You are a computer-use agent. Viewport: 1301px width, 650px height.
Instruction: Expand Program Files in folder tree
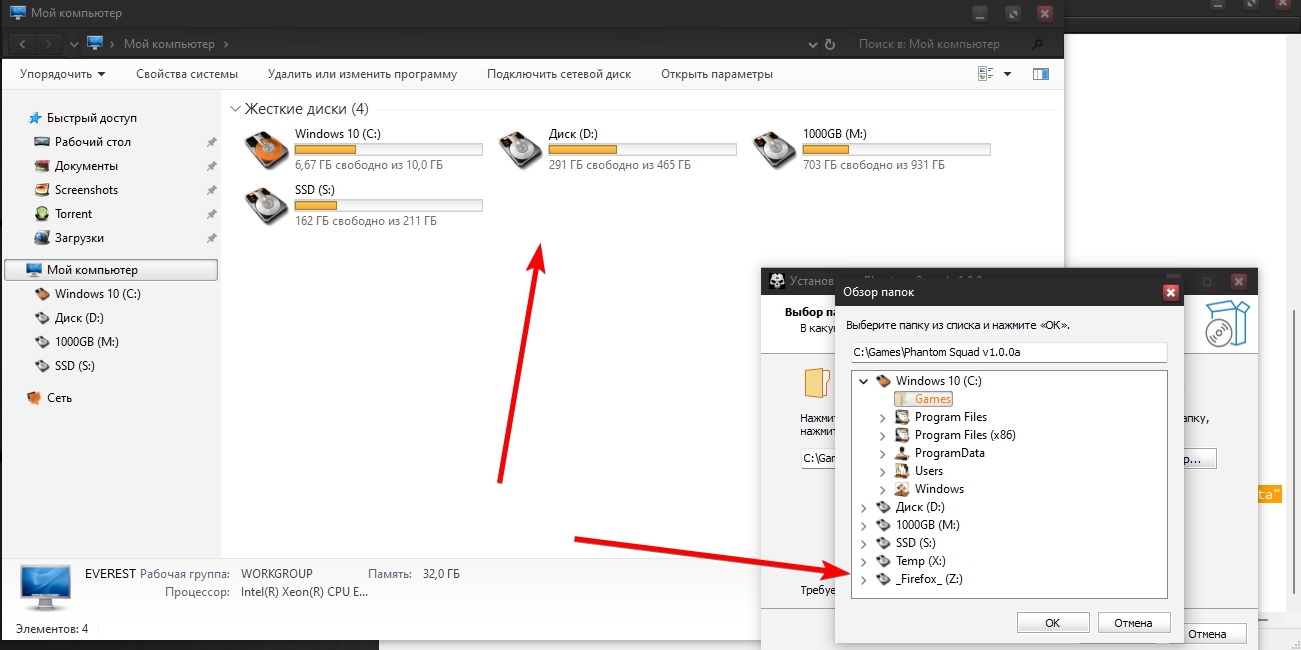882,418
